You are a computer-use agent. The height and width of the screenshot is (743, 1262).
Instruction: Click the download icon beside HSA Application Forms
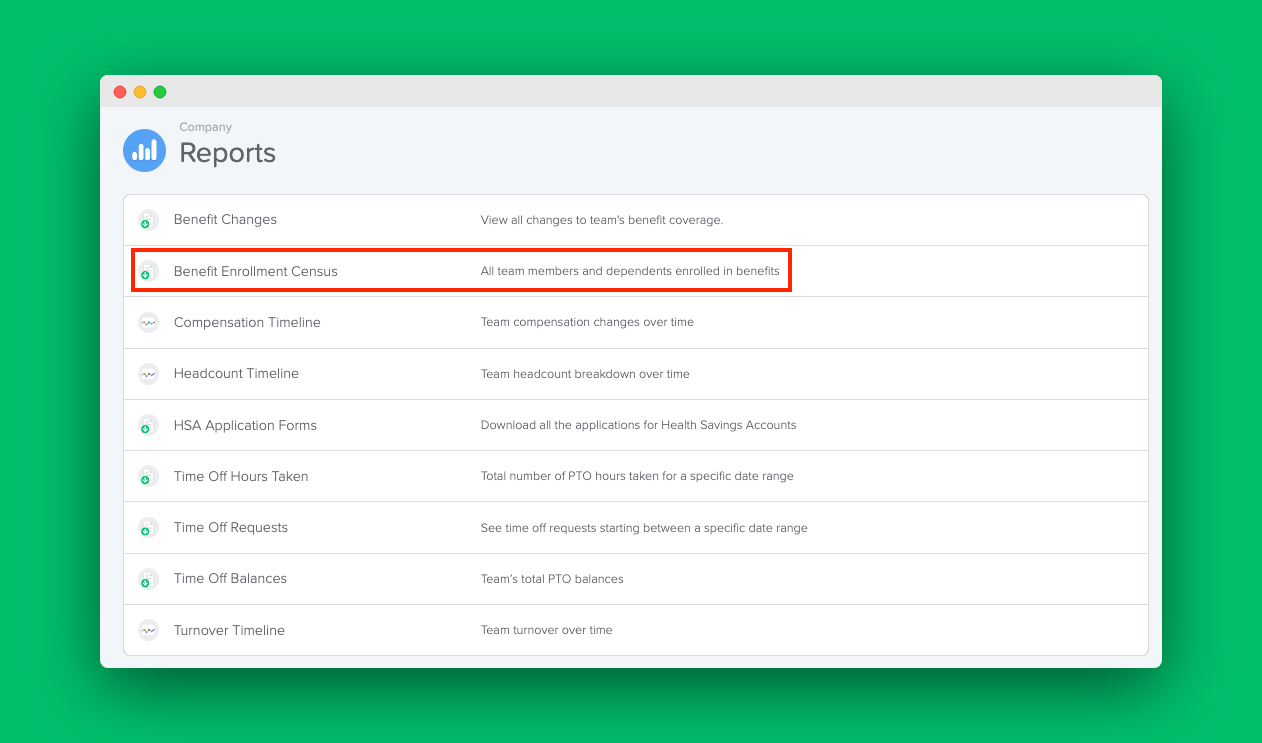(148, 425)
